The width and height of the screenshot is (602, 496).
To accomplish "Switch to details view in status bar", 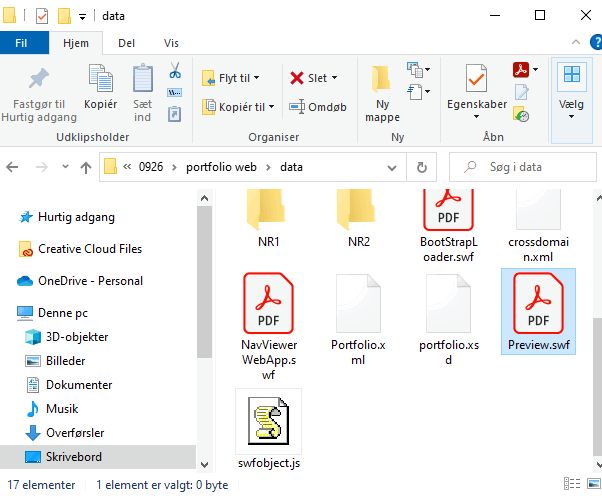I will pyautogui.click(x=572, y=484).
